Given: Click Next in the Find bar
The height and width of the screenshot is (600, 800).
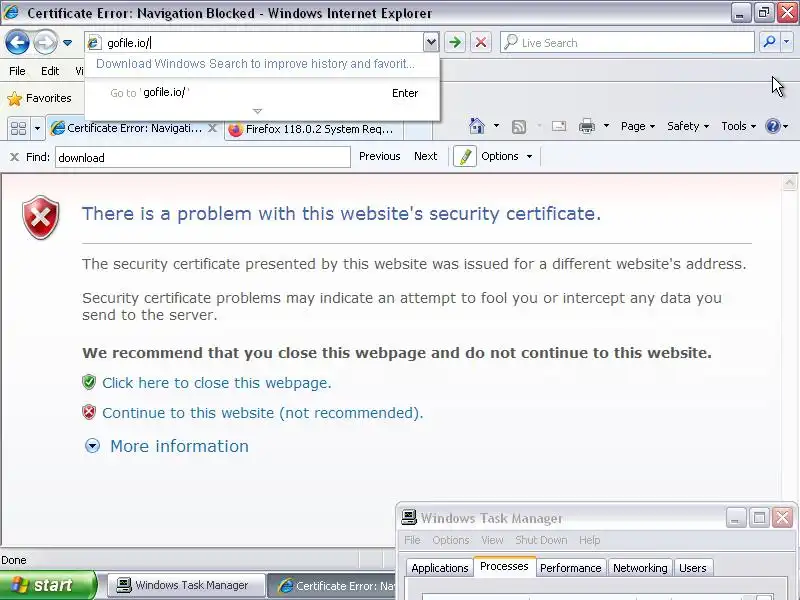Looking at the screenshot, I should pos(426,156).
